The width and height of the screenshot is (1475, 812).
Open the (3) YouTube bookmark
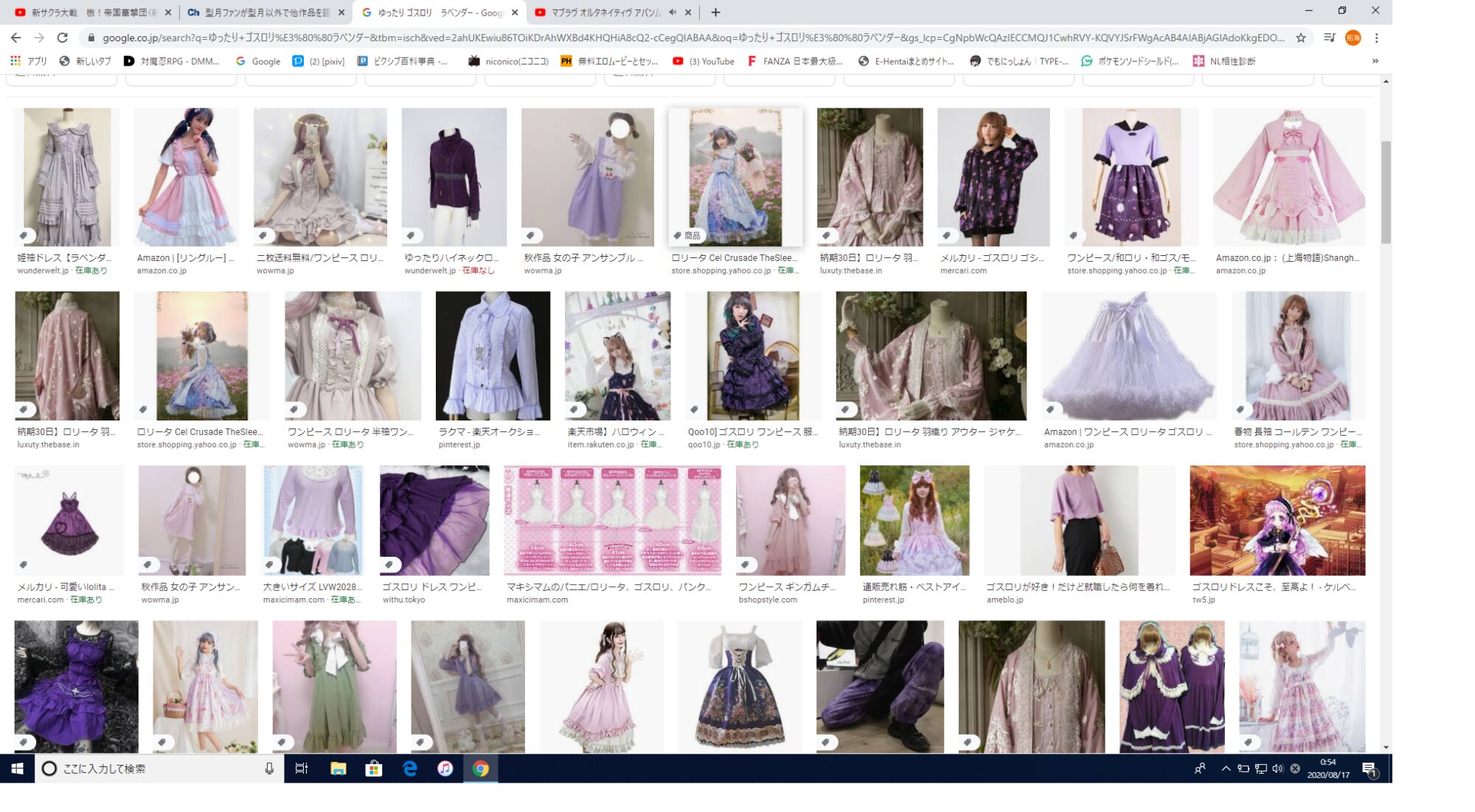[x=704, y=61]
